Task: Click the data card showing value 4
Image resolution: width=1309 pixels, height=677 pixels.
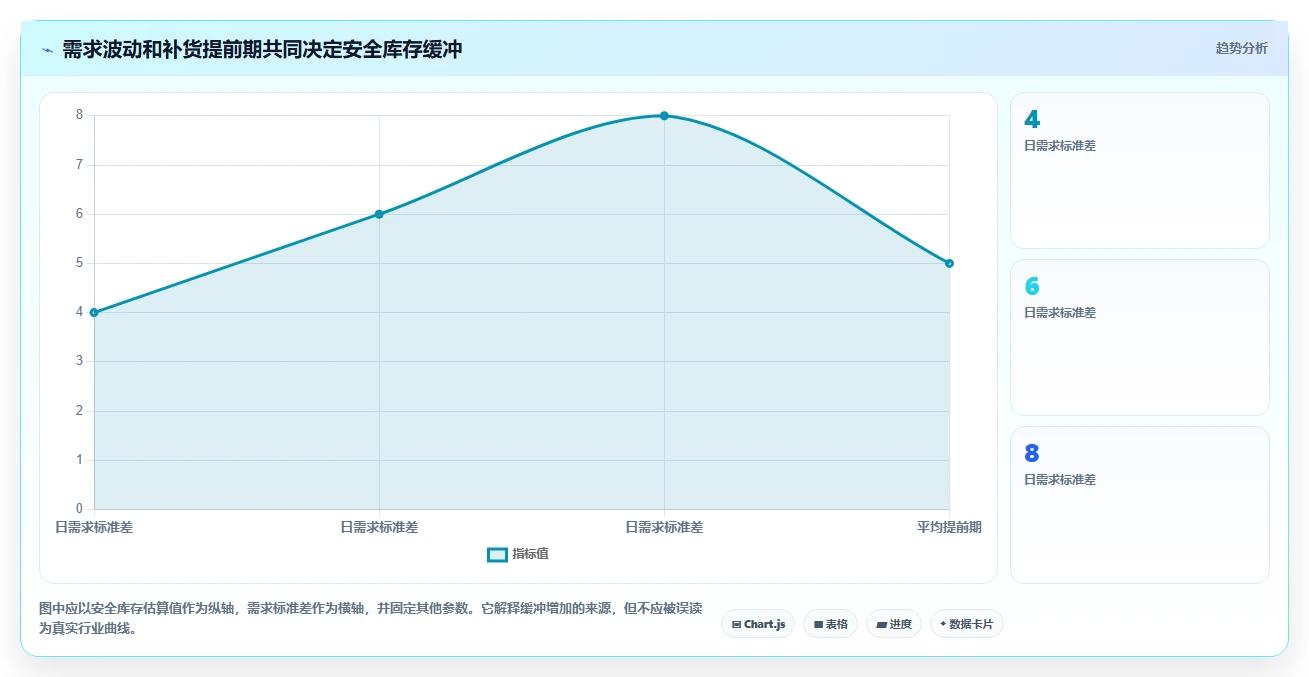Action: [1139, 170]
